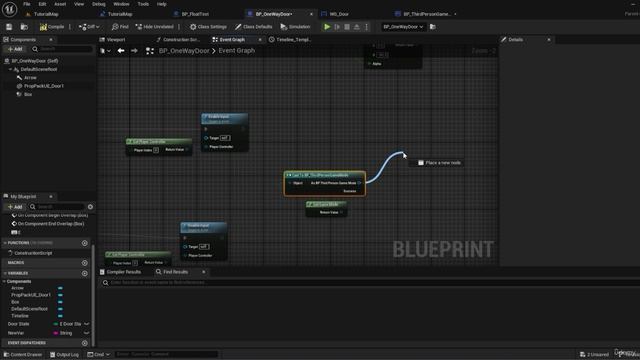Open NewVar String type dropdown
640x360 pixels.
[87, 333]
